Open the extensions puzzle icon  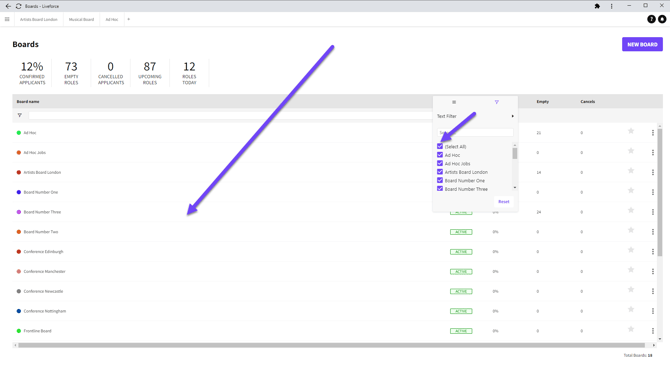coord(597,6)
